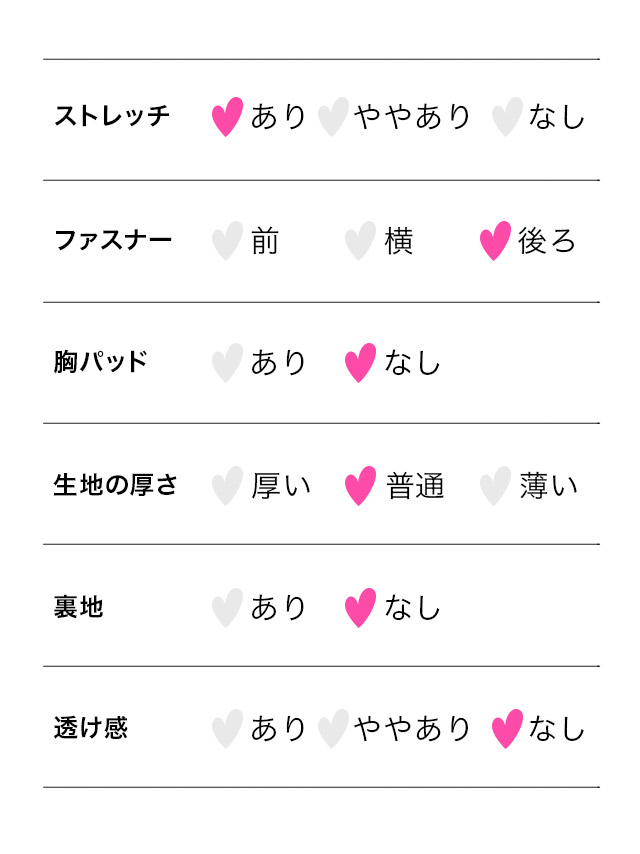Click gray heart for ストレッチ なし
The width and height of the screenshot is (640, 854).
(507, 117)
